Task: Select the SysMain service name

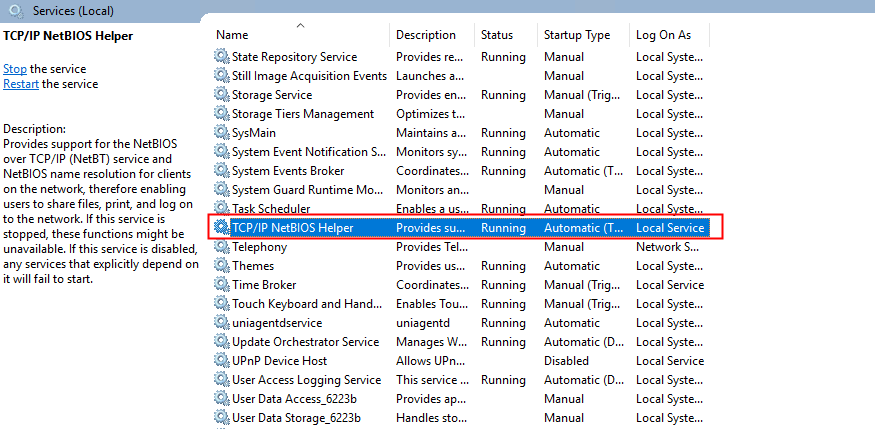Action: point(253,133)
